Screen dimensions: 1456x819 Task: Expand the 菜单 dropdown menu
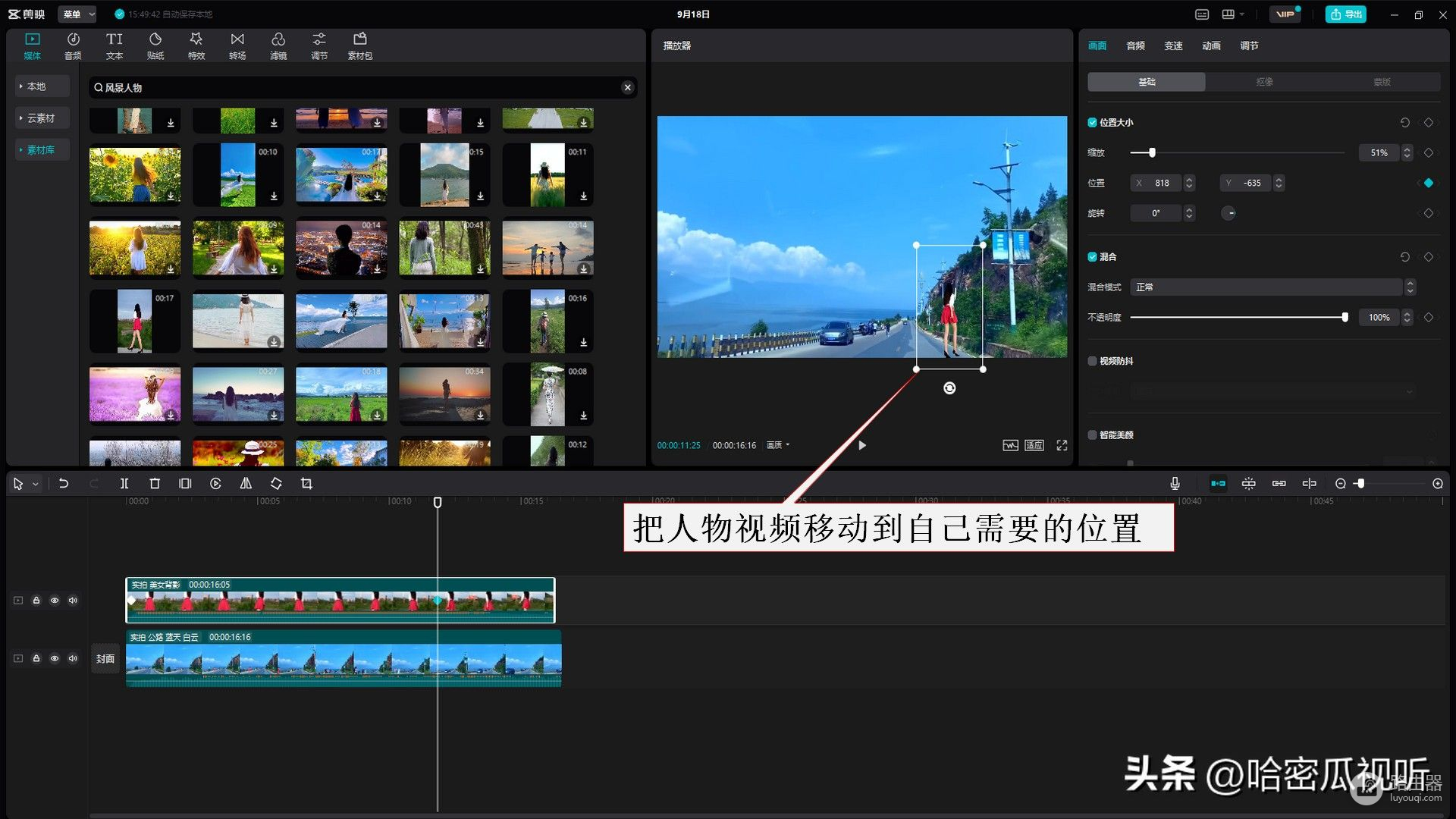77,14
